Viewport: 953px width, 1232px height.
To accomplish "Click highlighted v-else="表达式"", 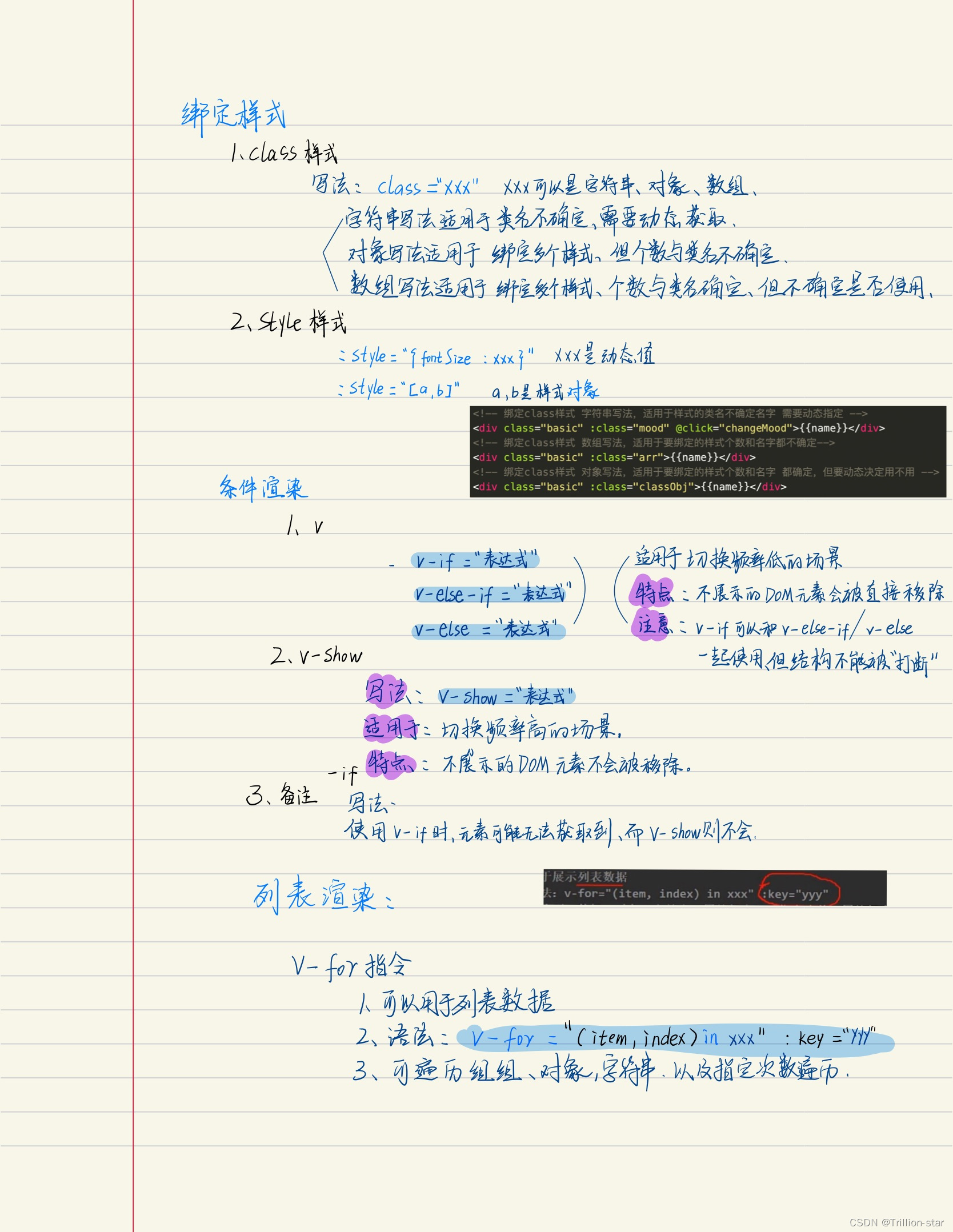I will click(x=488, y=629).
